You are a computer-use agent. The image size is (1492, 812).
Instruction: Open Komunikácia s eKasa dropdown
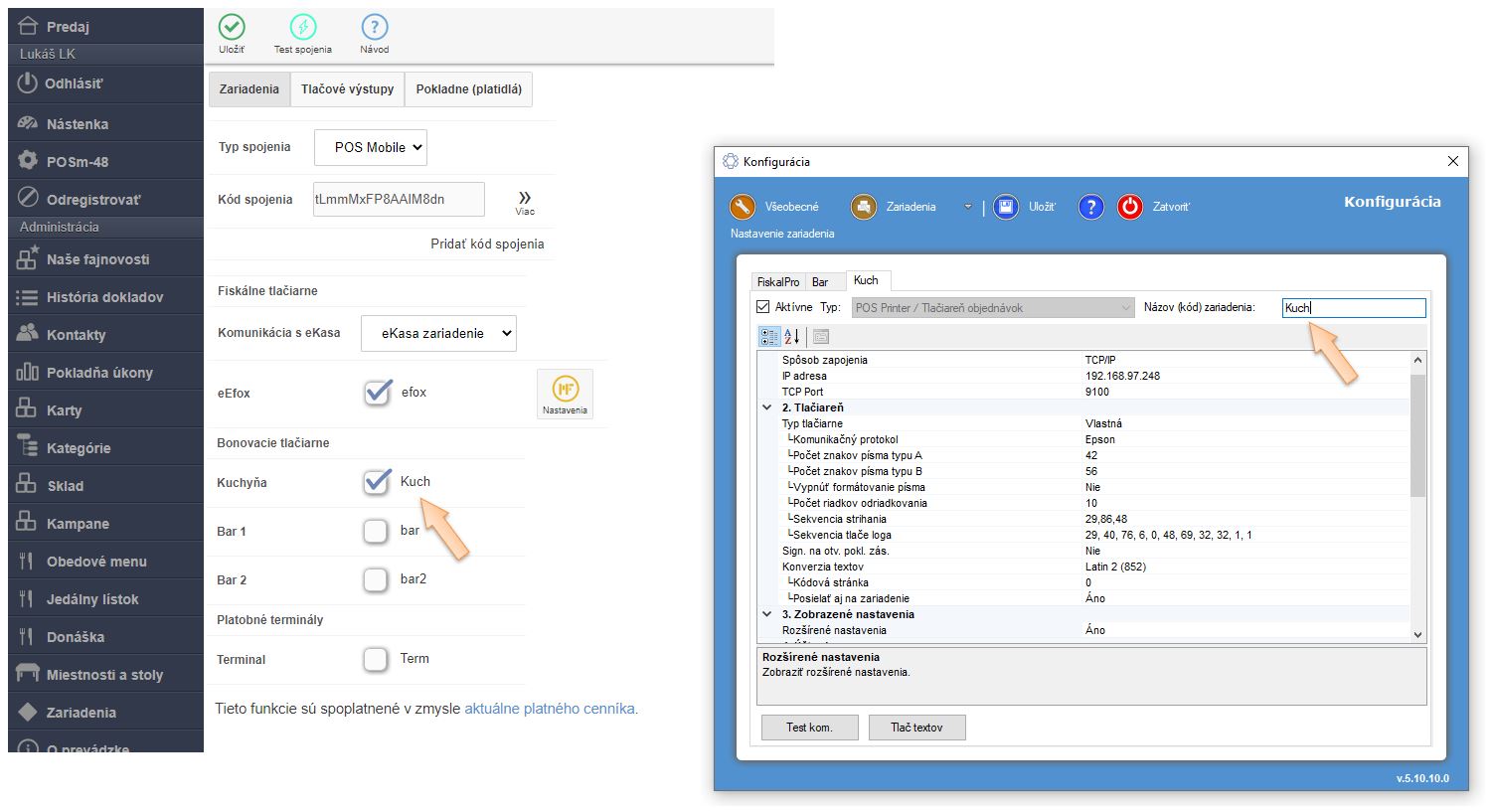coord(438,333)
